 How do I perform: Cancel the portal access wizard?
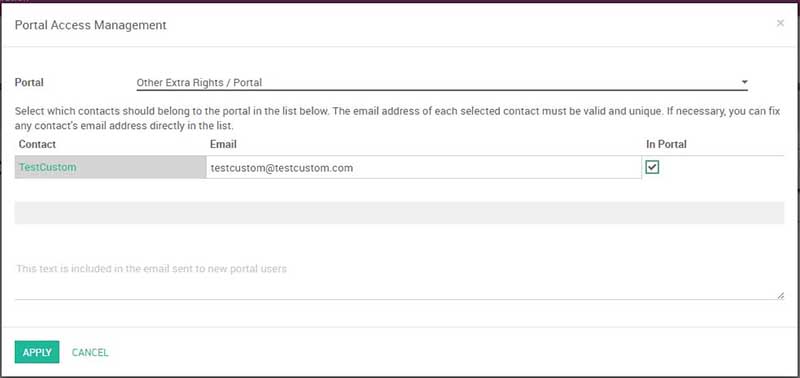click(90, 352)
